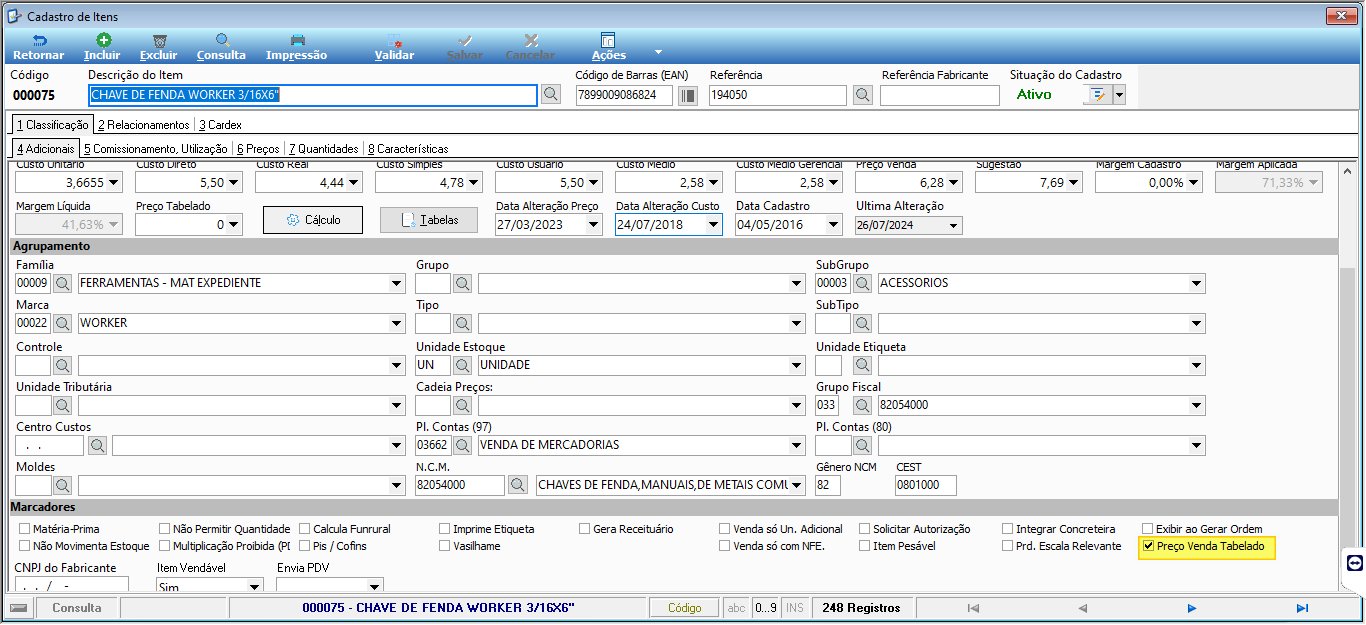This screenshot has width=1366, height=625.
Task: Click the Impressão printer icon
Action: pyautogui.click(x=297, y=40)
